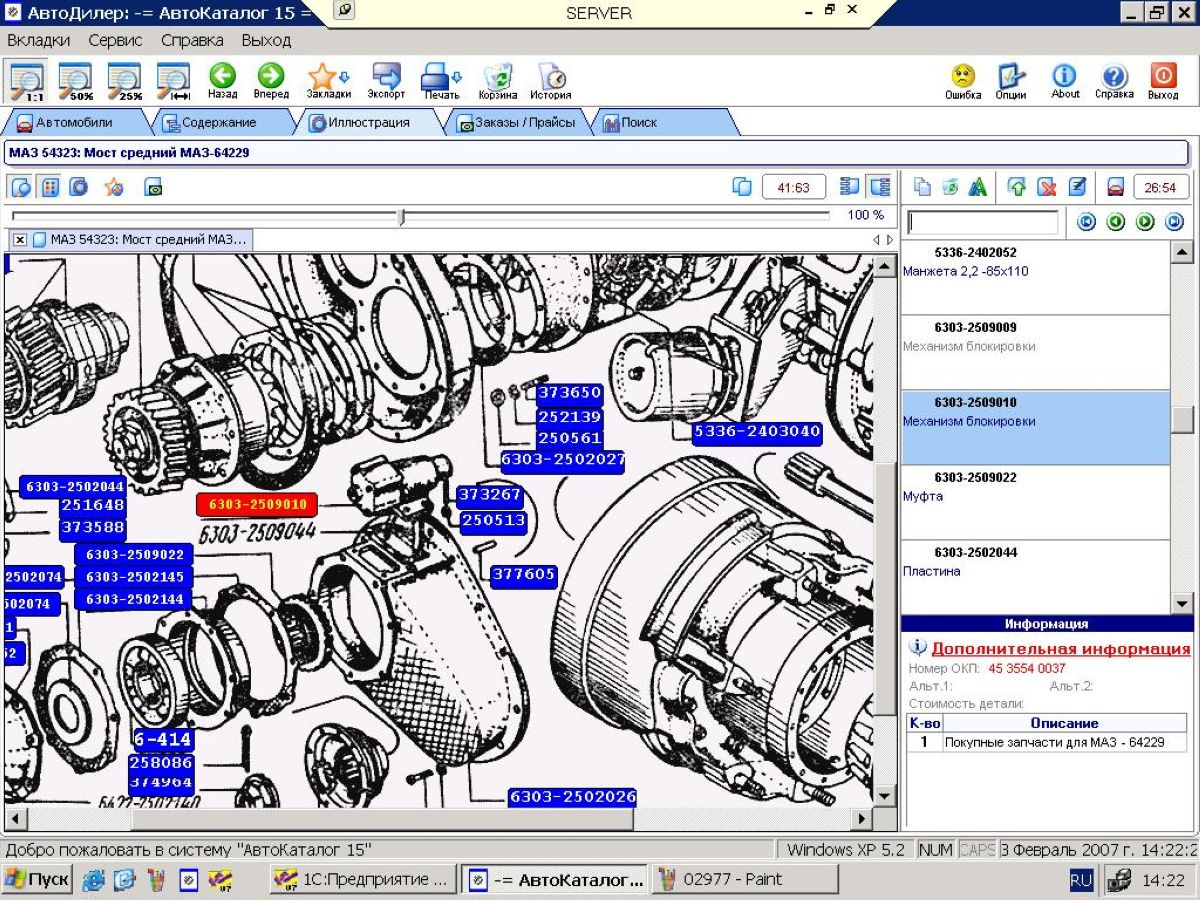Open Дополнительная информация link
The width and height of the screenshot is (1200, 900).
click(1061, 649)
